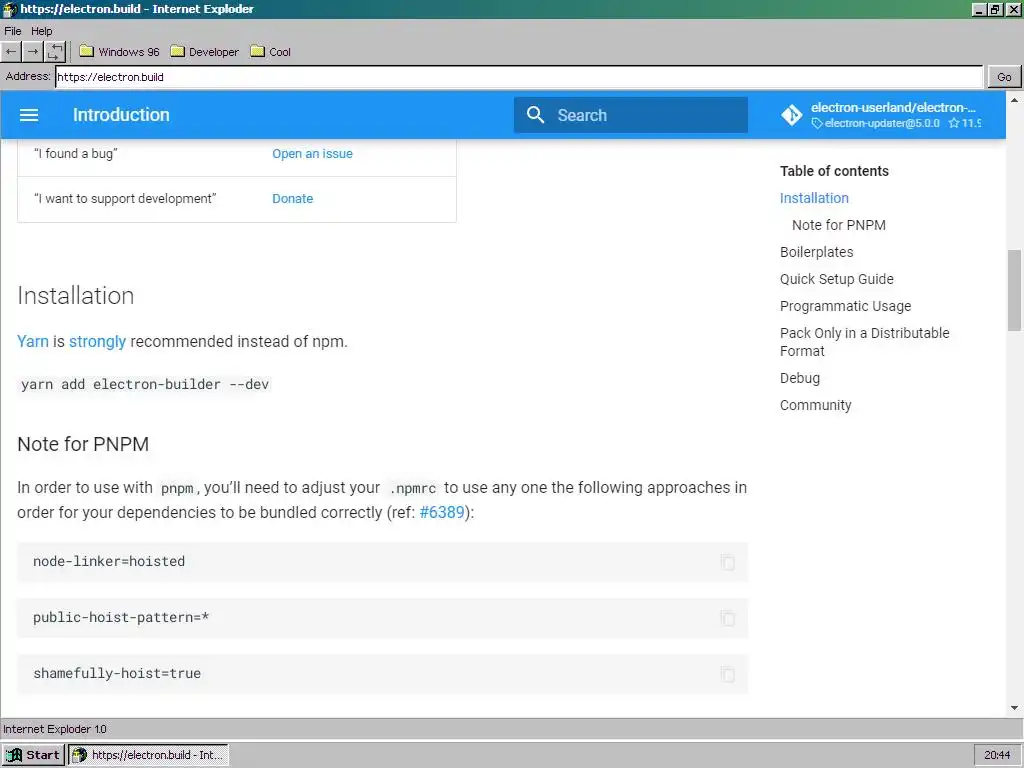This screenshot has width=1024, height=768.
Task: Open the electron-userland/electron repository link
Action: [893, 108]
